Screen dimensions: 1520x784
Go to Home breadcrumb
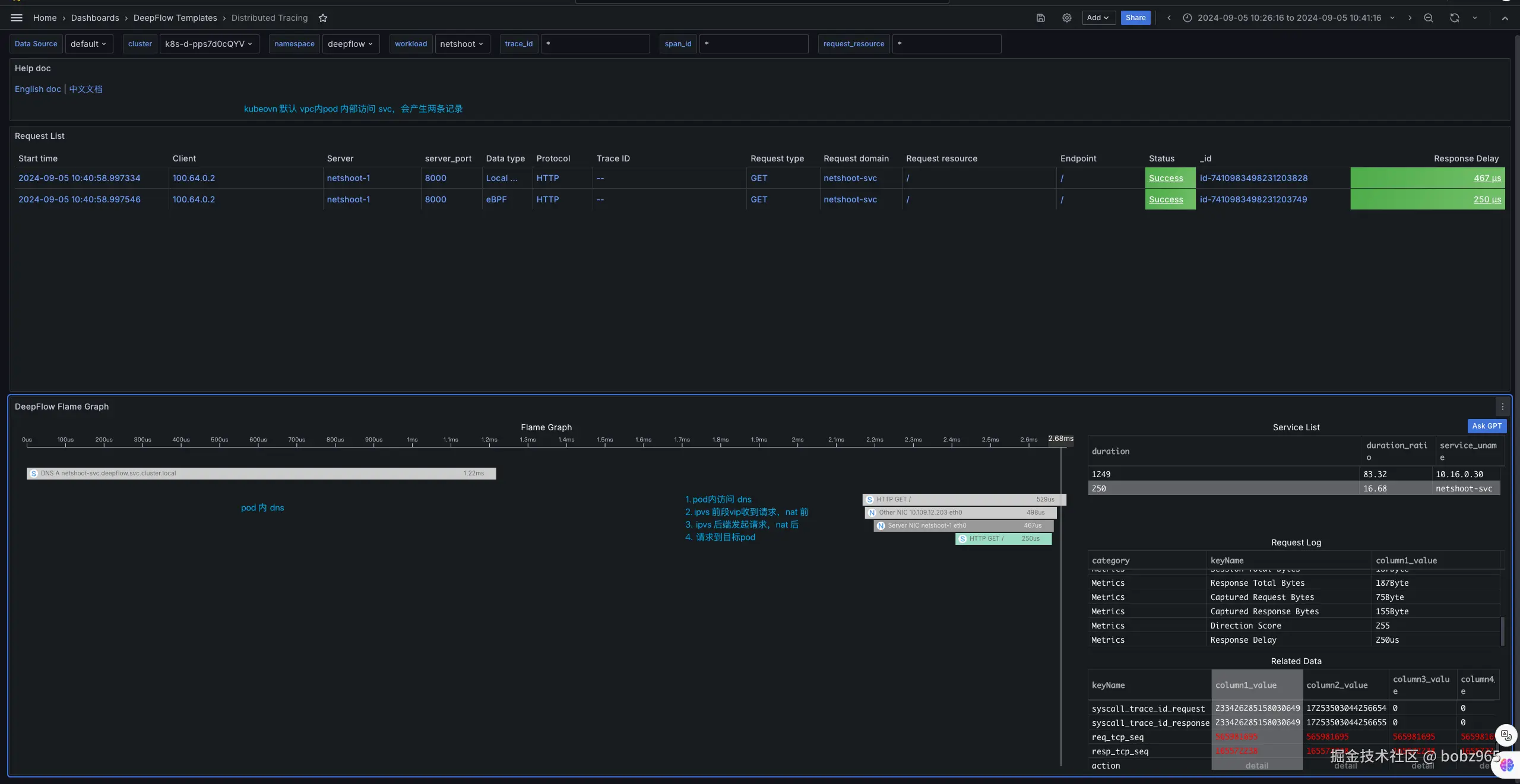45,18
